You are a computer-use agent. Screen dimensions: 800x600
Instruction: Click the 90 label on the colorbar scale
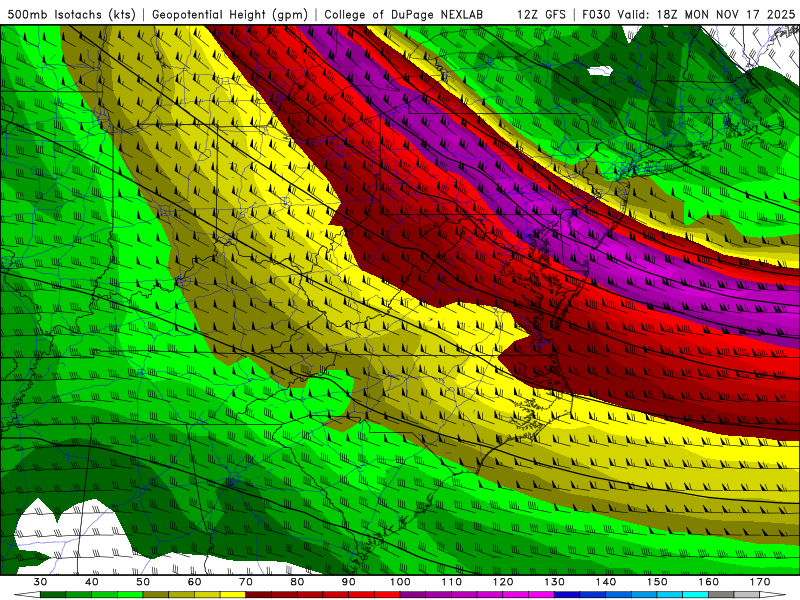[x=349, y=582]
